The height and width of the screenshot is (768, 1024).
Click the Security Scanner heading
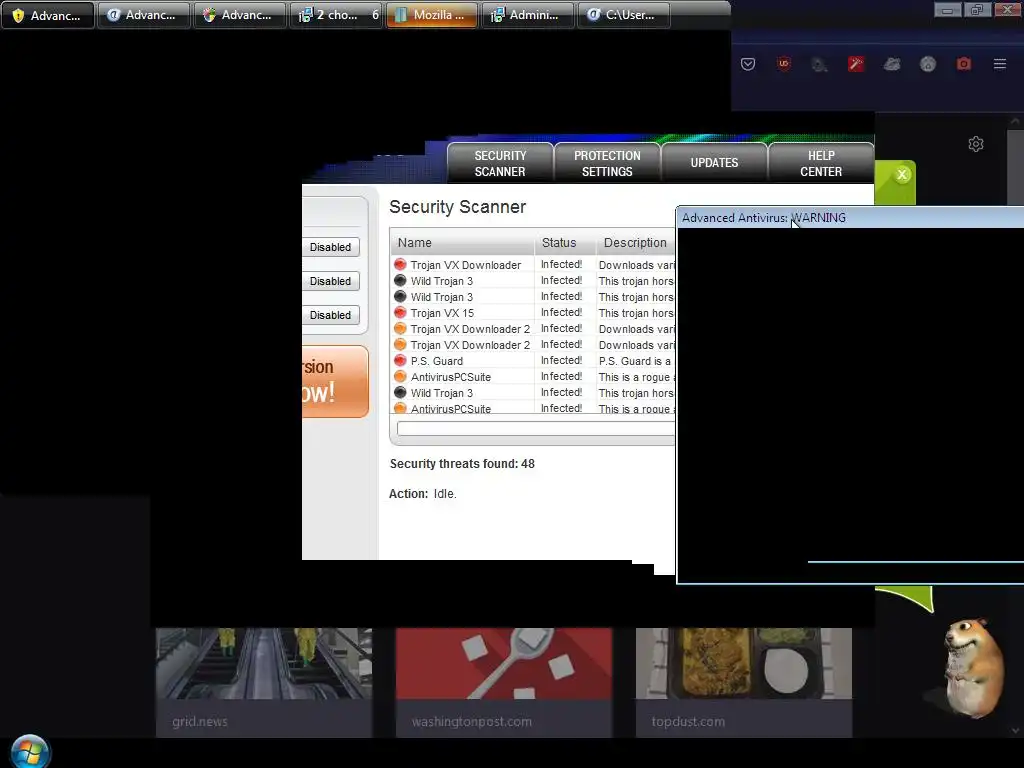pos(458,207)
